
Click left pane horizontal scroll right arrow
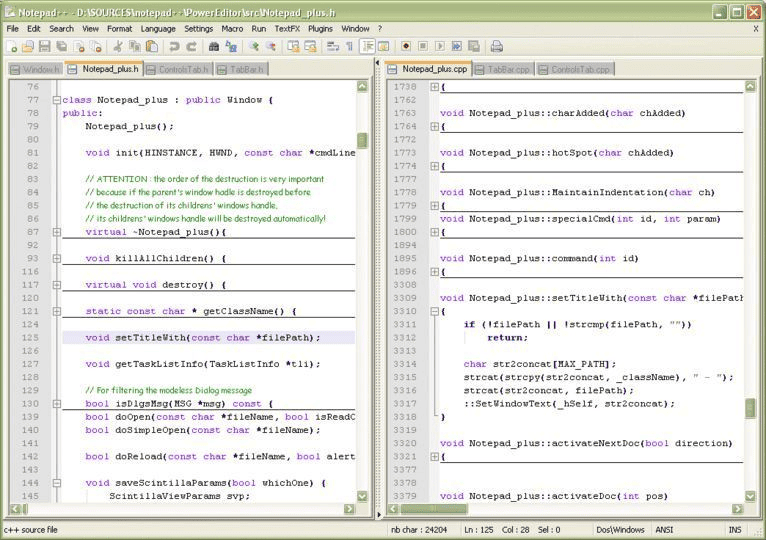[349, 509]
